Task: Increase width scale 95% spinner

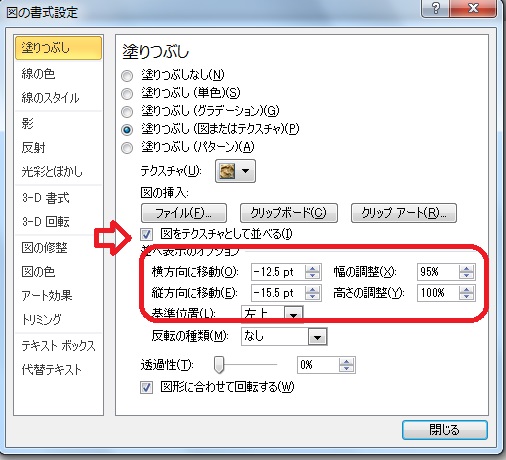Action: pos(466,269)
